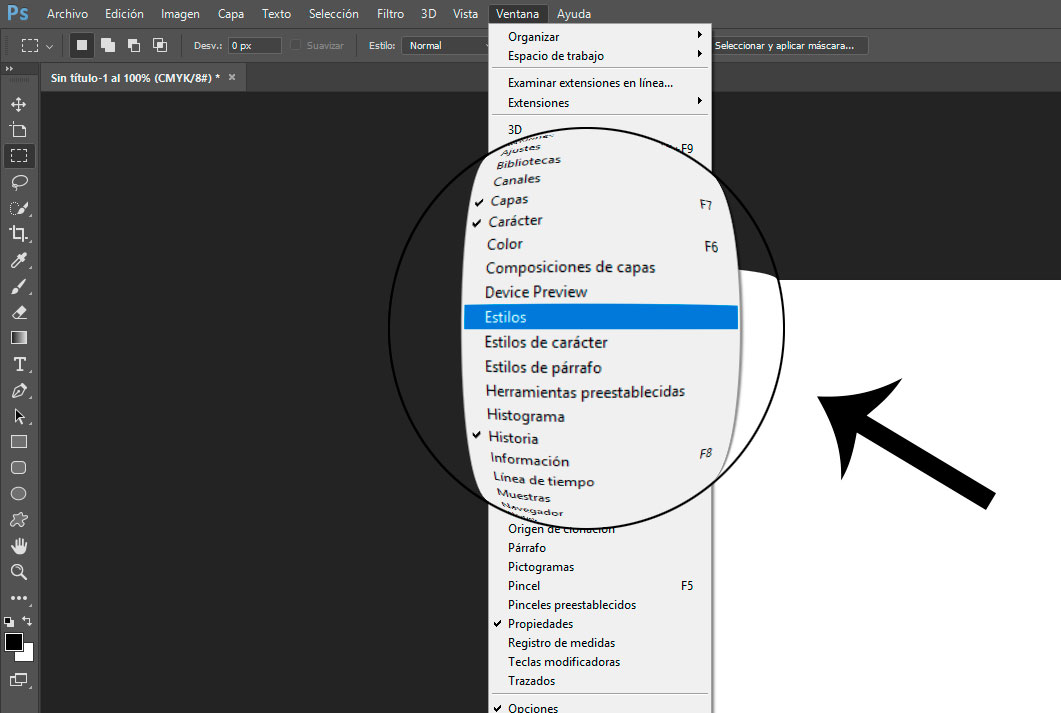Click the Desv. feather input field
This screenshot has height=713, width=1061.
pyautogui.click(x=254, y=45)
